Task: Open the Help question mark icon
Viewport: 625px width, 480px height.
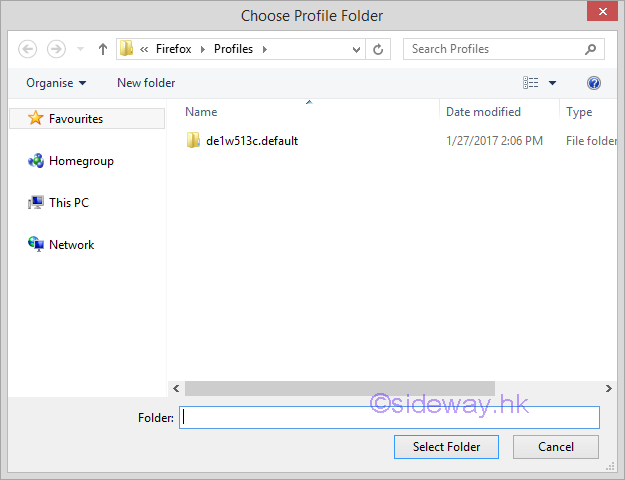Action: coord(594,83)
